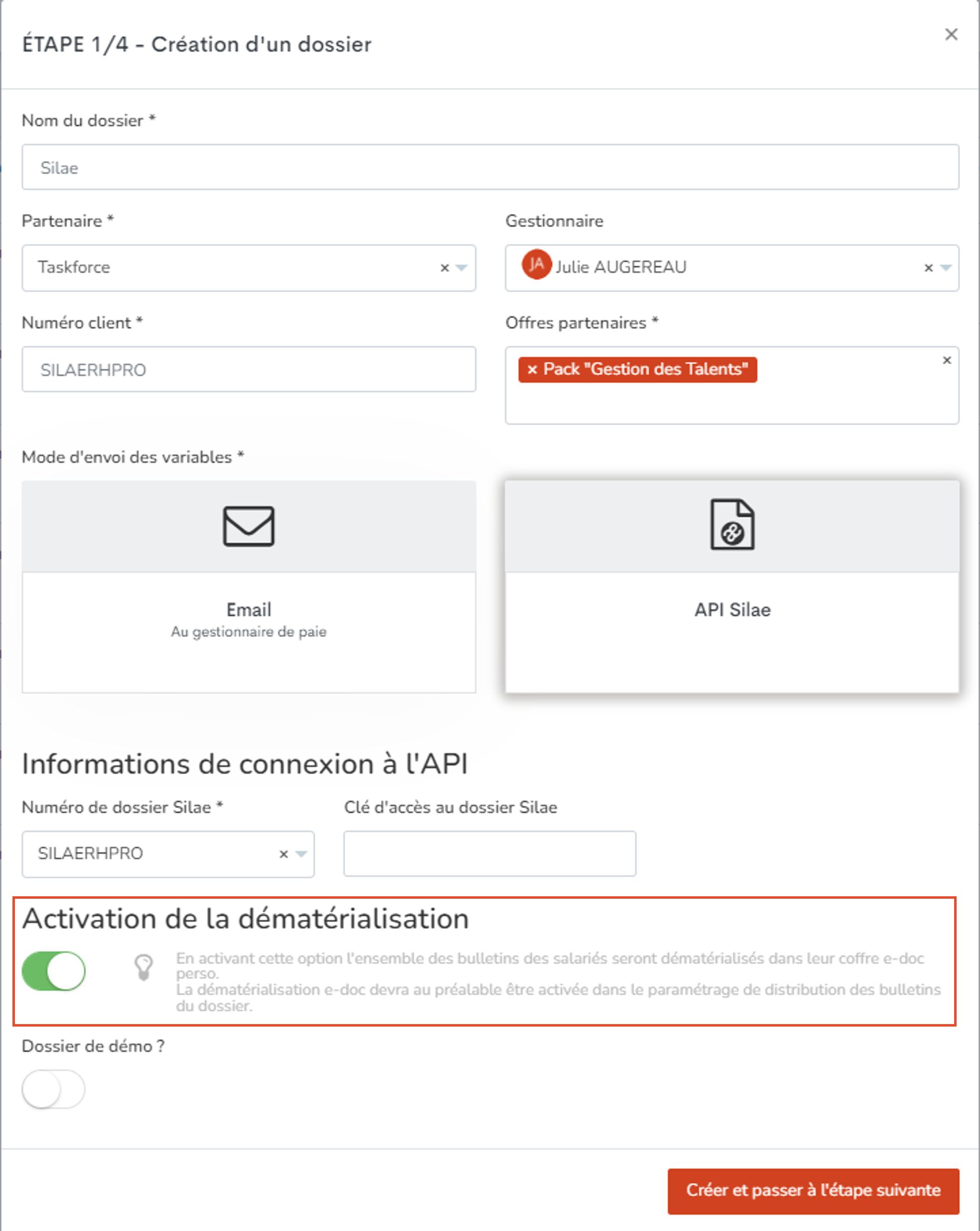Open the Partenaire dropdown arrow
The height and width of the screenshot is (1231, 980).
[462, 268]
